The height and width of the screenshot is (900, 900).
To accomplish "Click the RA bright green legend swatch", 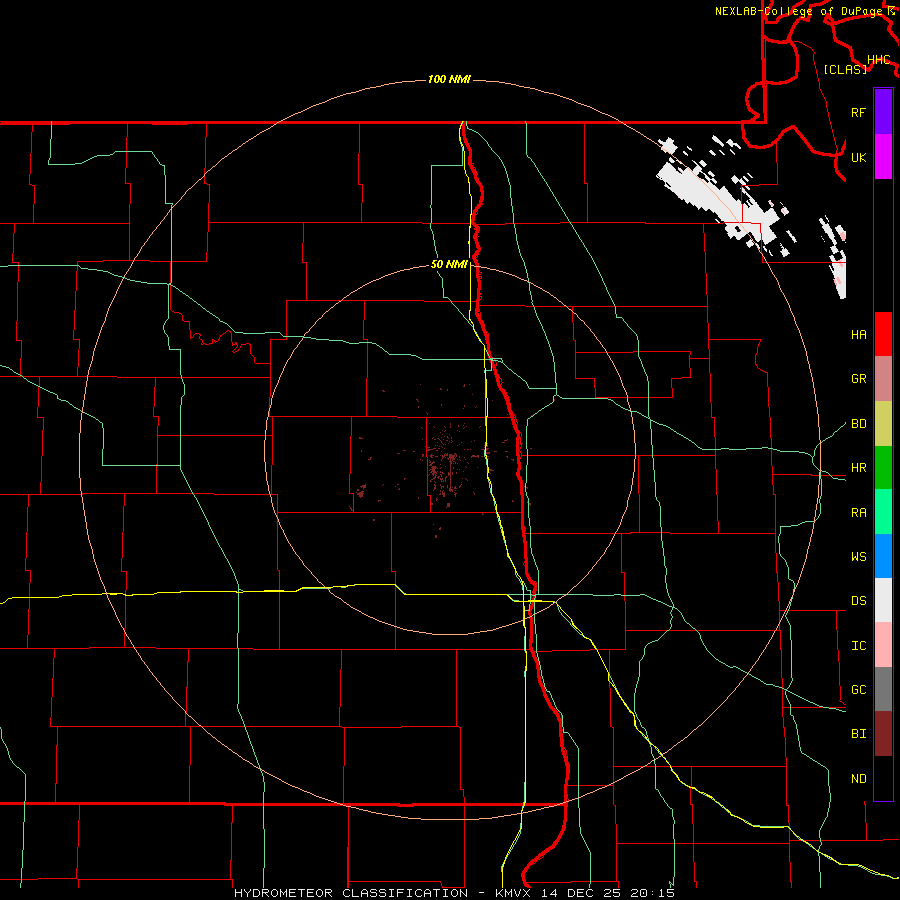I will [883, 512].
